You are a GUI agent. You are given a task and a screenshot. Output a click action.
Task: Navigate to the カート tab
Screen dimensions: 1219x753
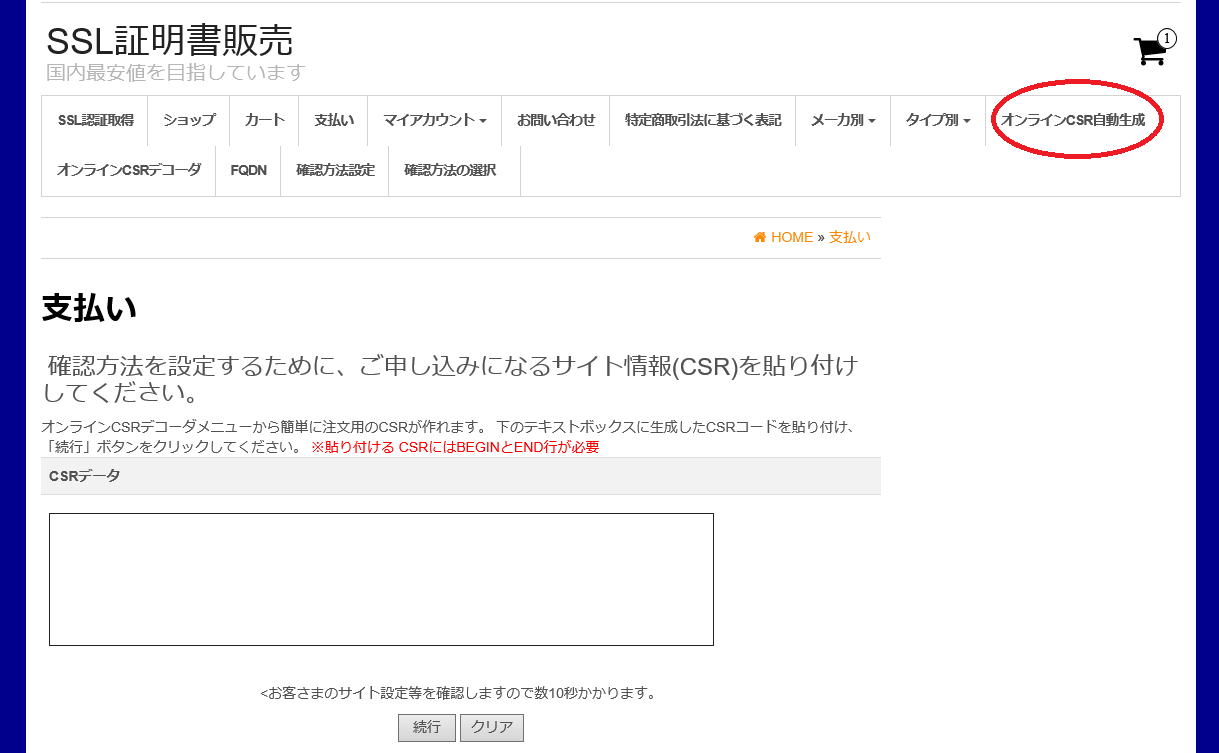tap(263, 120)
